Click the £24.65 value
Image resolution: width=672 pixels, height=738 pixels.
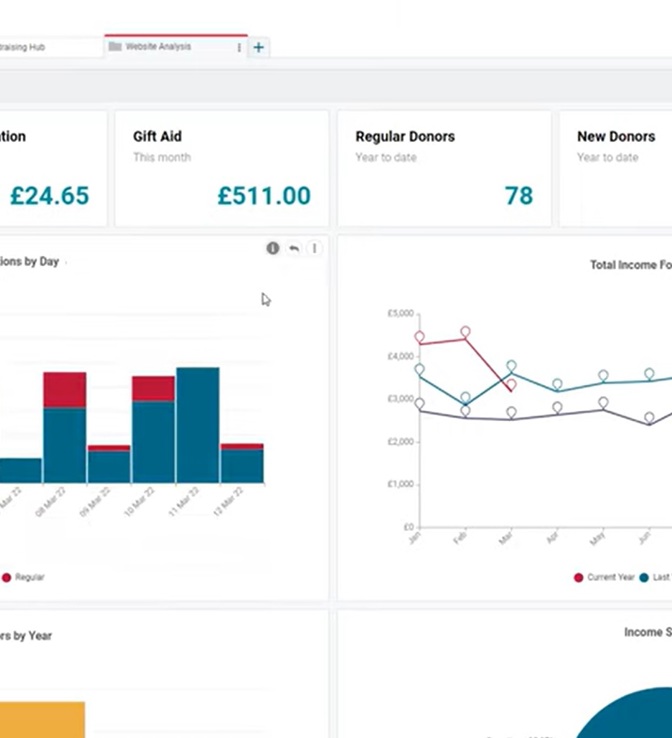click(x=49, y=195)
